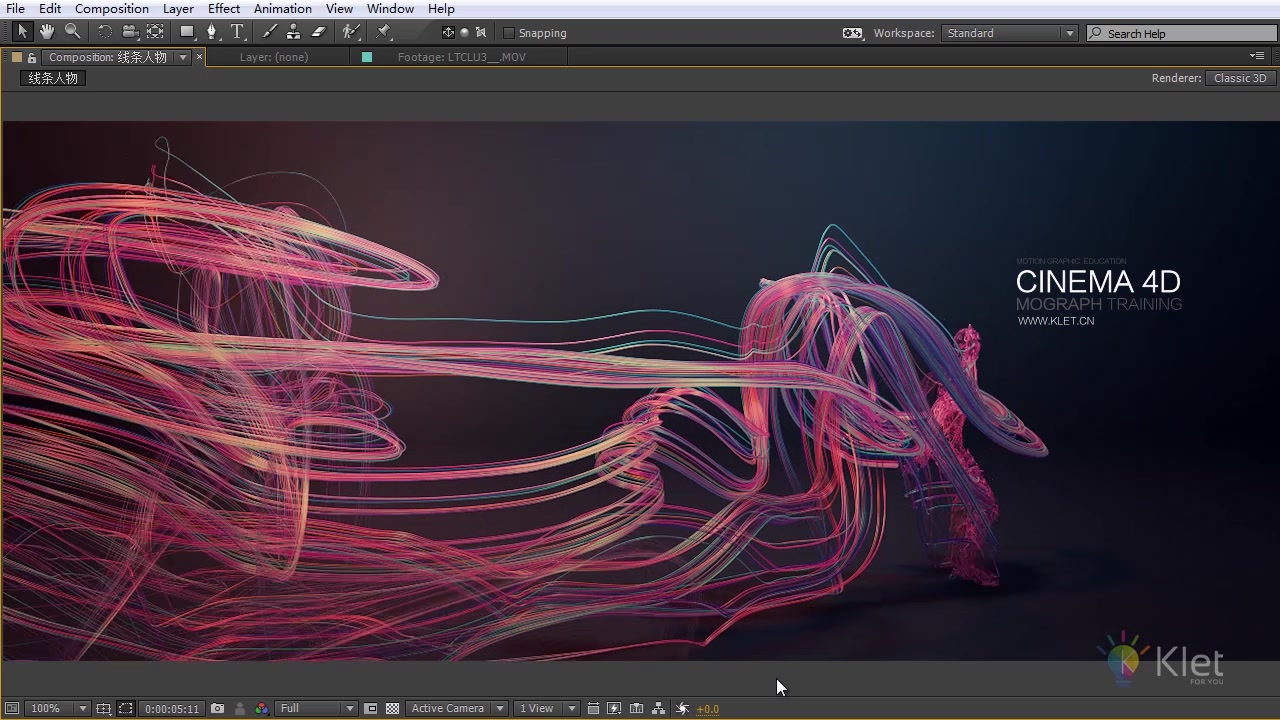Toggle Always Preview This View icon
Image resolution: width=1280 pixels, height=720 pixels.
point(11,708)
